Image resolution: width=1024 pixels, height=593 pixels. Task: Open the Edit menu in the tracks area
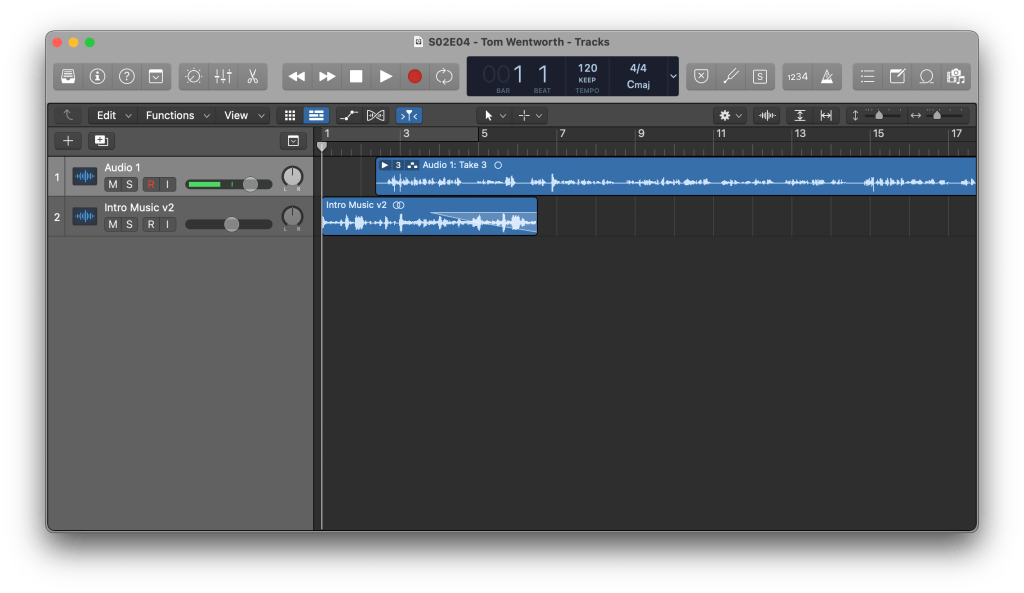(111, 115)
